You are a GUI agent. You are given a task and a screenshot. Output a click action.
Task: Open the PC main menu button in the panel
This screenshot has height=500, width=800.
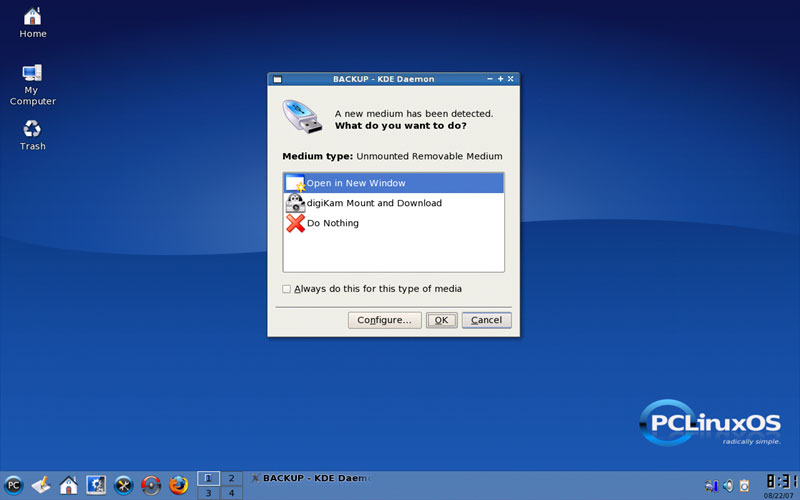pyautogui.click(x=14, y=485)
